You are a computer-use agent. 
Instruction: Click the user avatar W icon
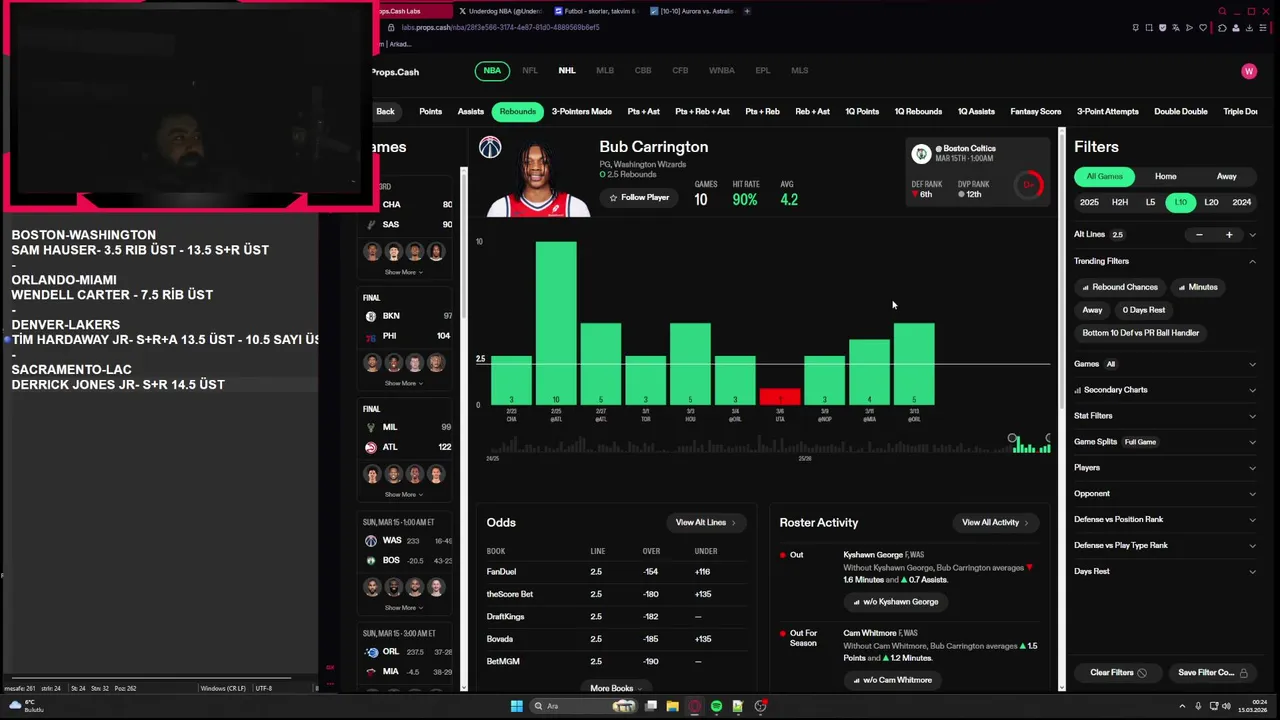1248,71
